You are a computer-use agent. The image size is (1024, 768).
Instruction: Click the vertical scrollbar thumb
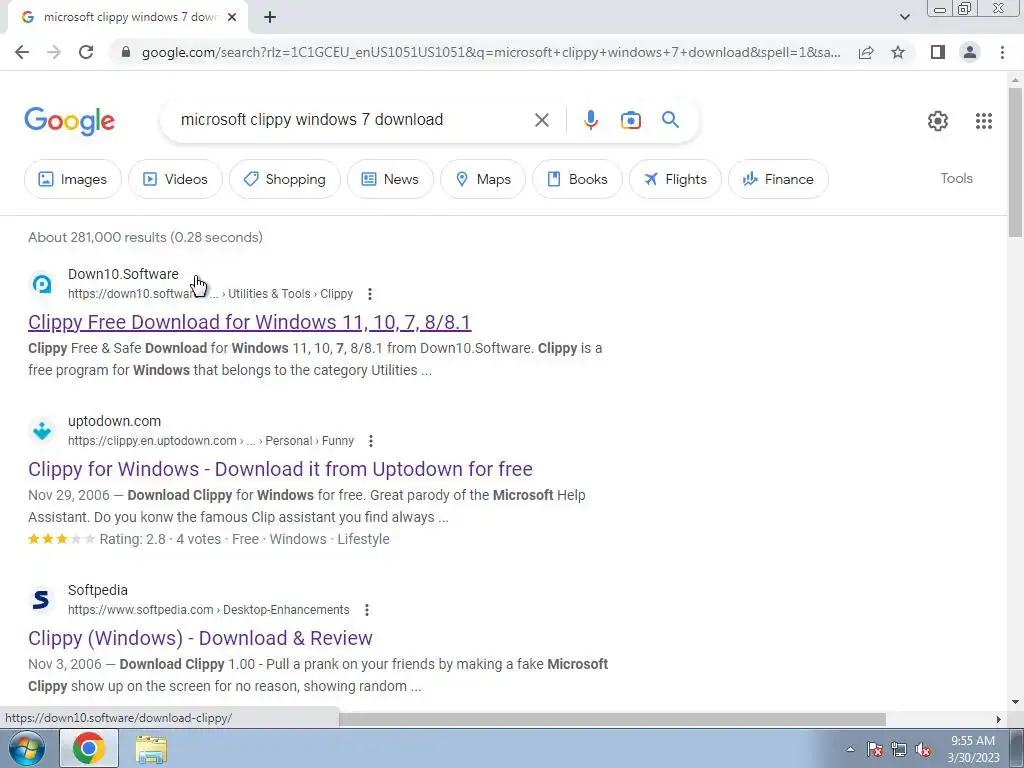(x=1015, y=162)
